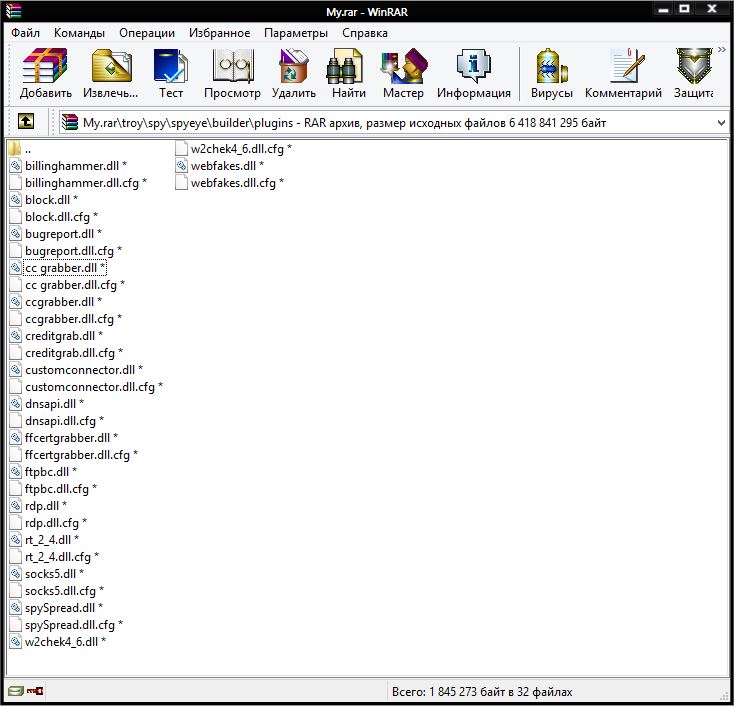Click the rdp.dll file icon
This screenshot has height=706, width=734.
click(x=15, y=506)
